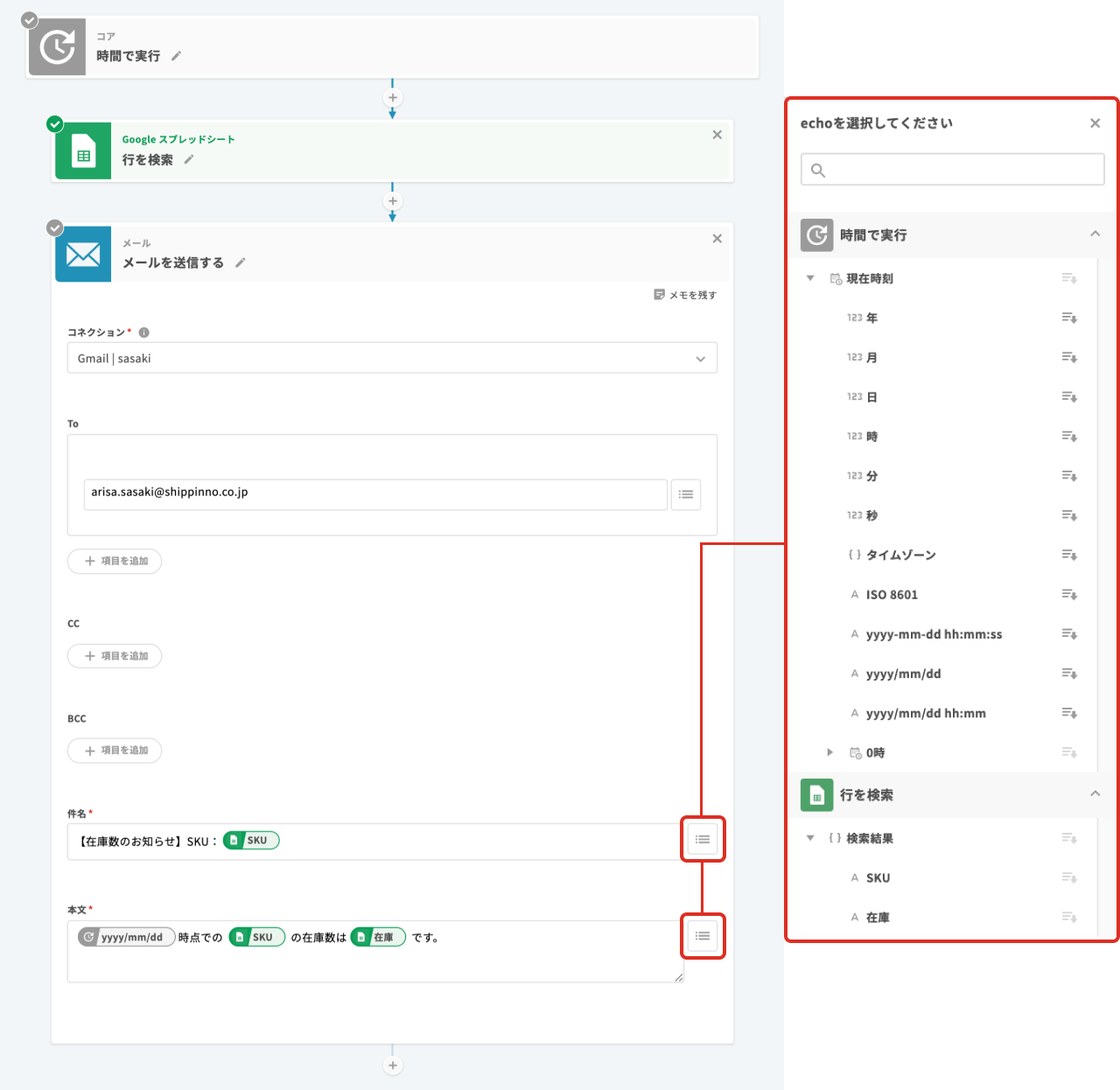Click the rename pencil next to メールを送信する
The width and height of the screenshot is (1120, 1090).
[x=241, y=262]
